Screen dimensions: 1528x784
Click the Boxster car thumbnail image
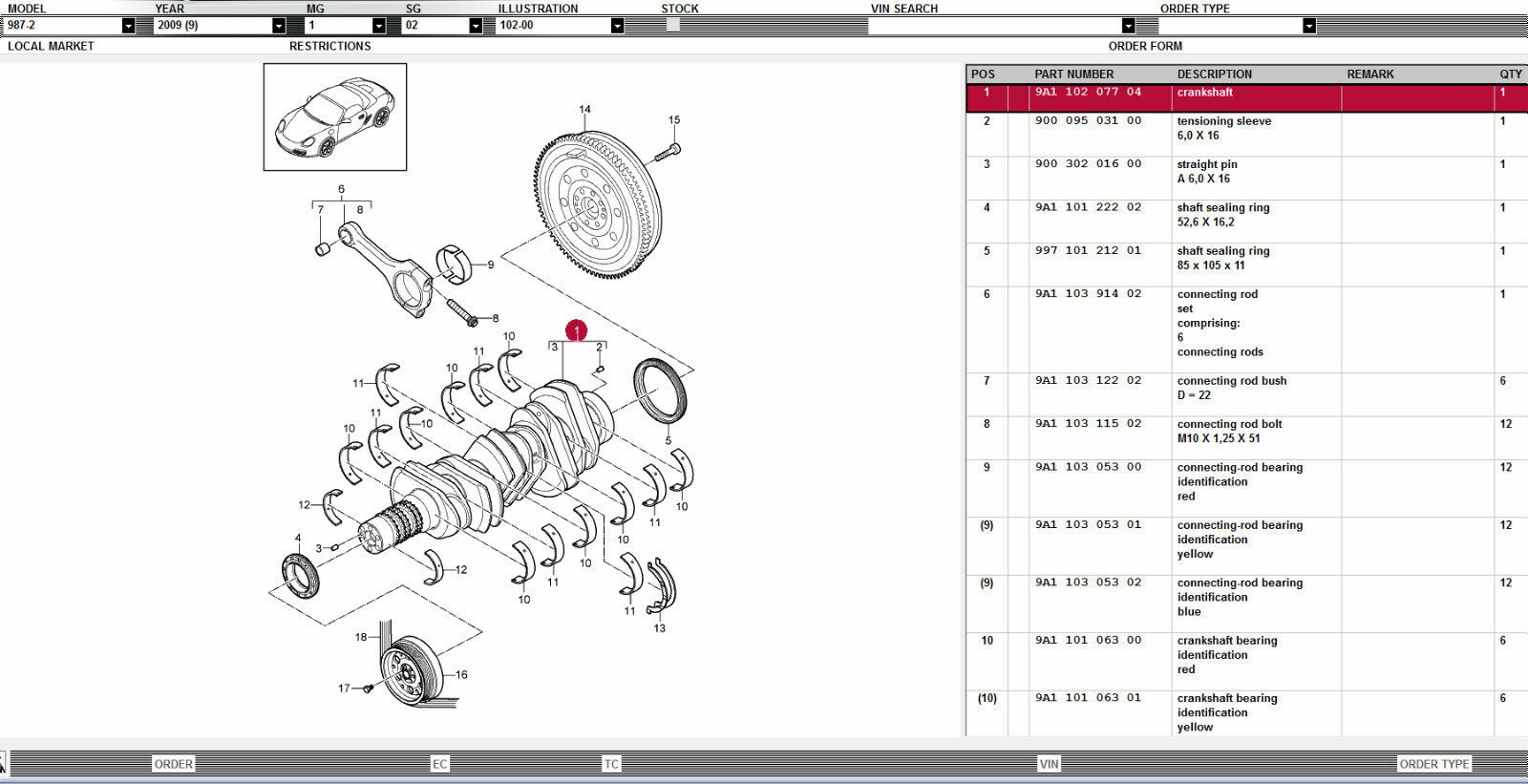[335, 117]
